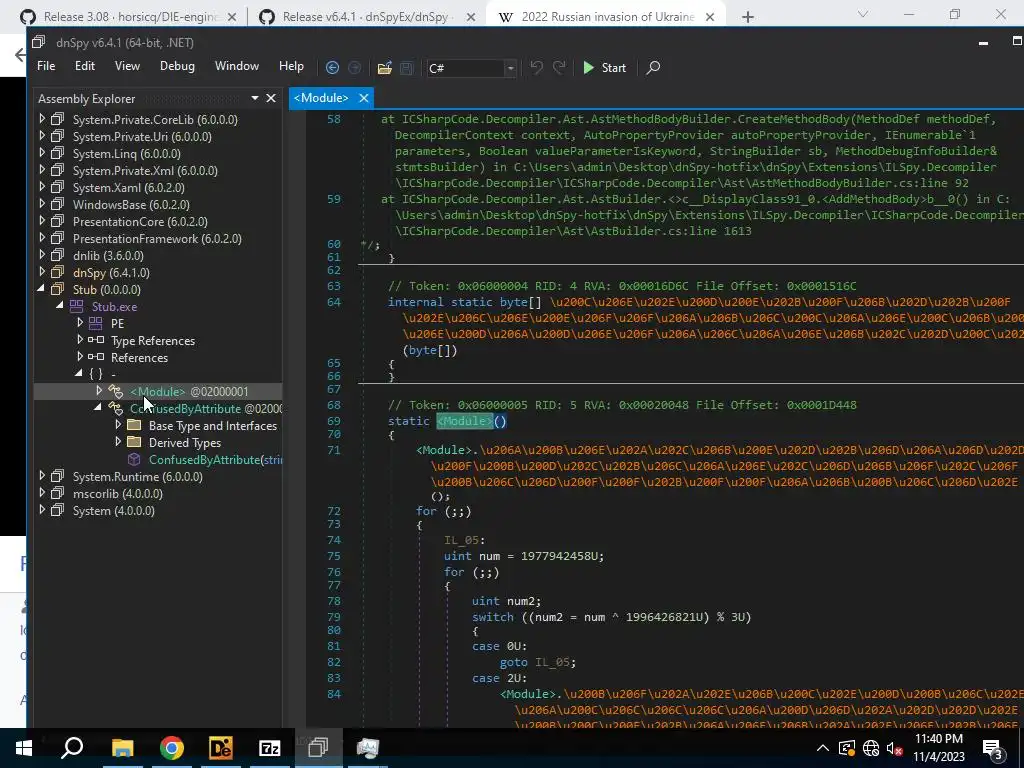Open Detect It Easy from the taskbar
The height and width of the screenshot is (768, 1024).
pos(220,748)
